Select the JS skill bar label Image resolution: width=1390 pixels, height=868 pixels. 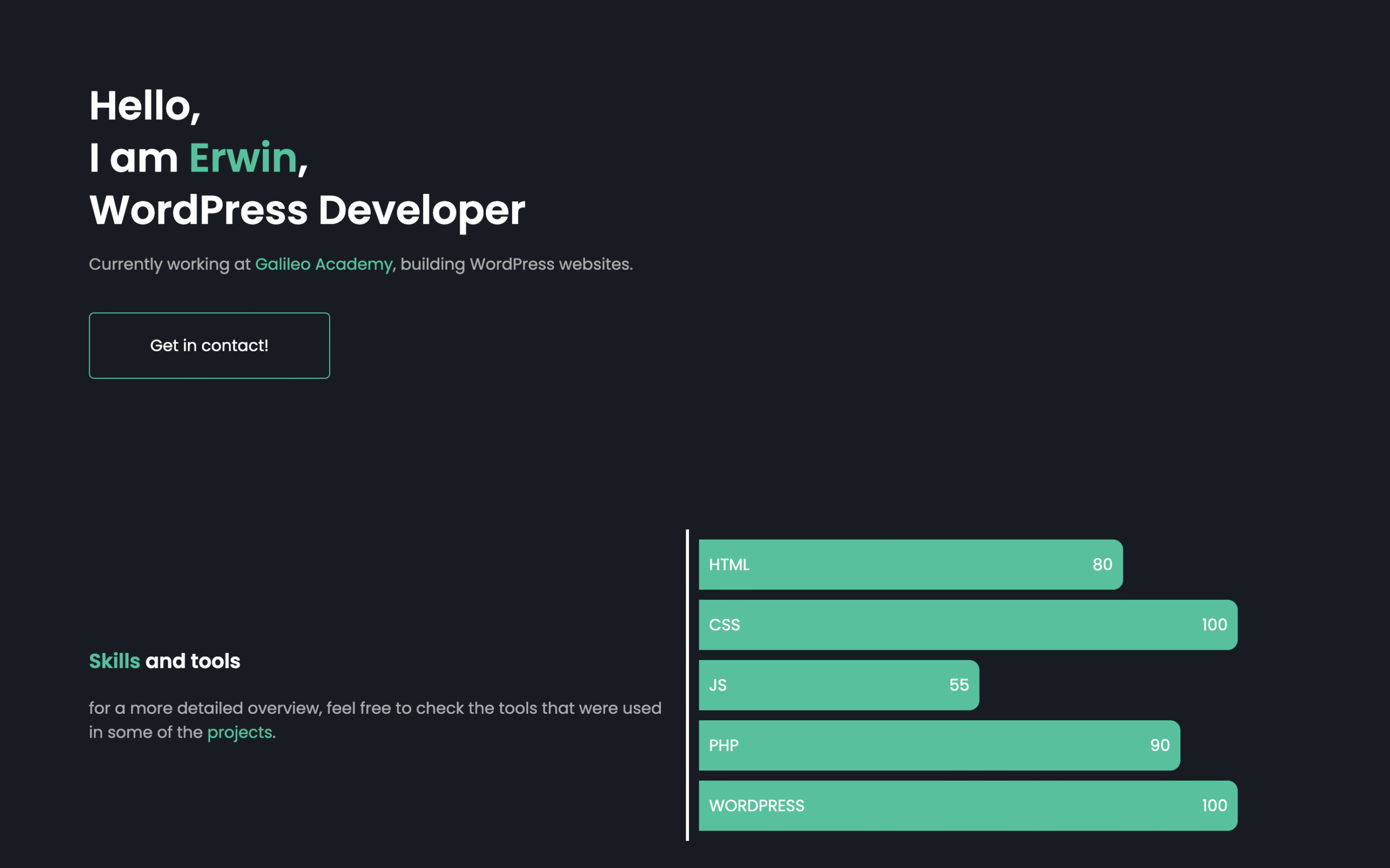[718, 686]
